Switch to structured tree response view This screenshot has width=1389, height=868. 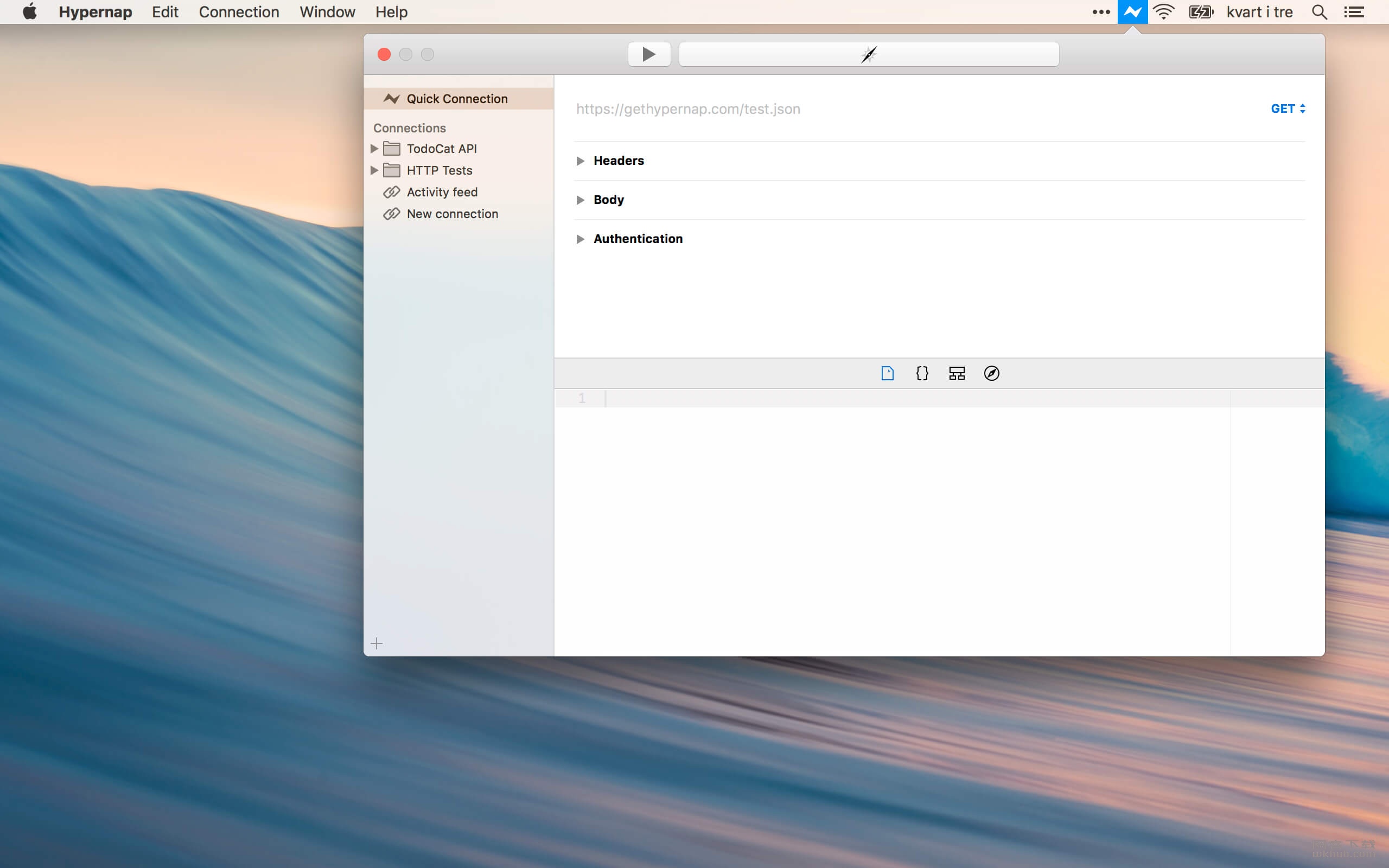click(957, 373)
